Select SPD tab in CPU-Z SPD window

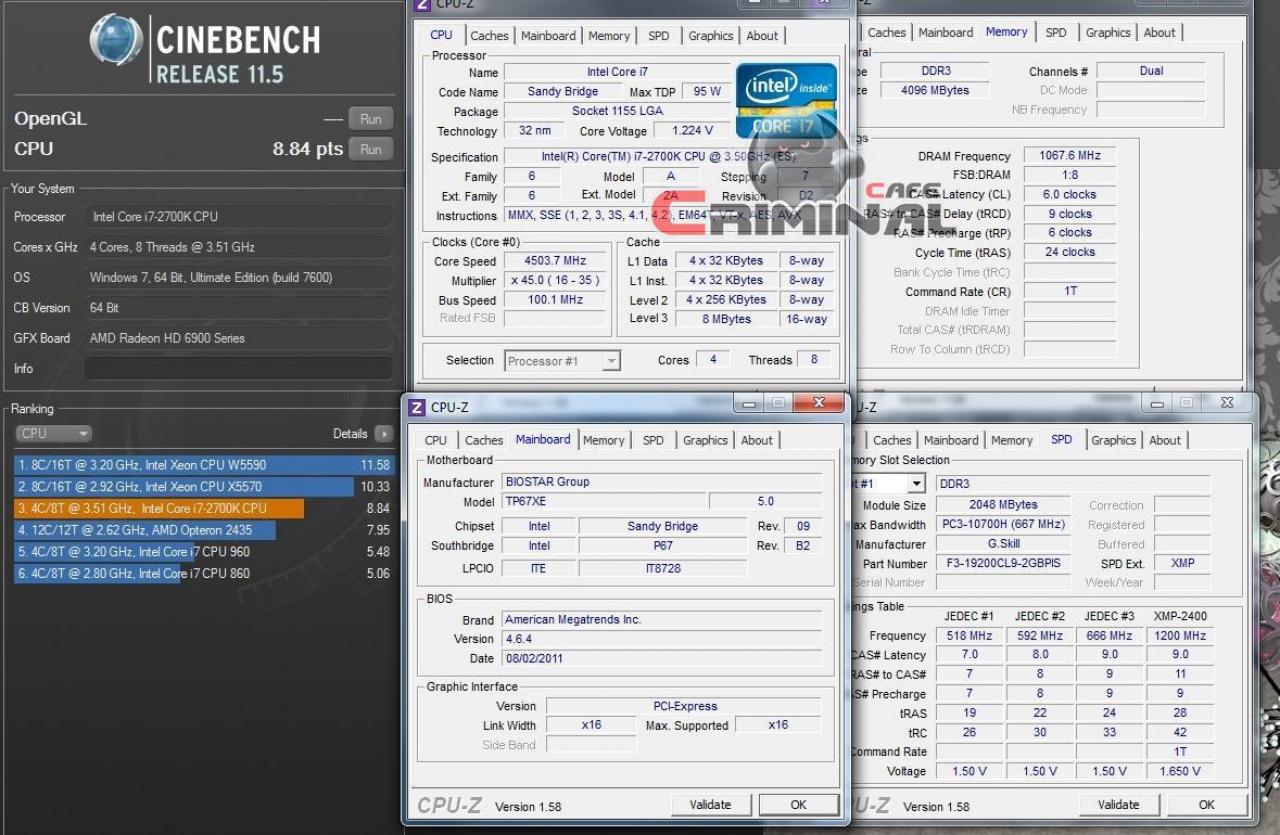[x=1062, y=439]
